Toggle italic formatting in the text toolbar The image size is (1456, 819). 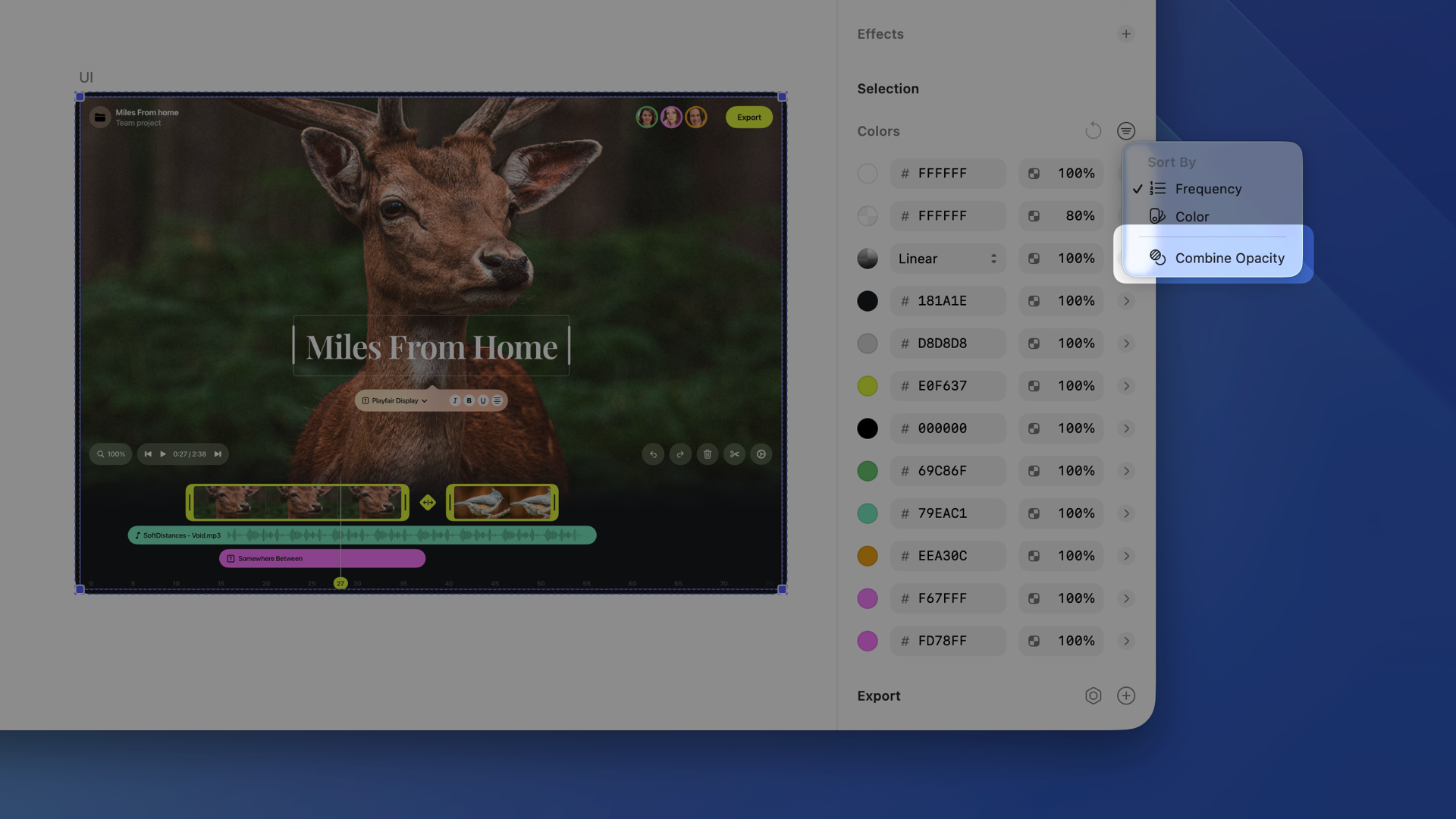click(454, 400)
